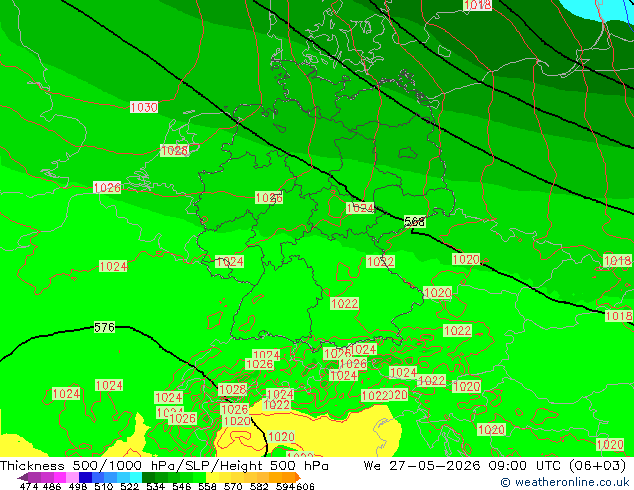The image size is (634, 490).
Task: Select the darkest green swatch above 534
Action: (148, 477)
